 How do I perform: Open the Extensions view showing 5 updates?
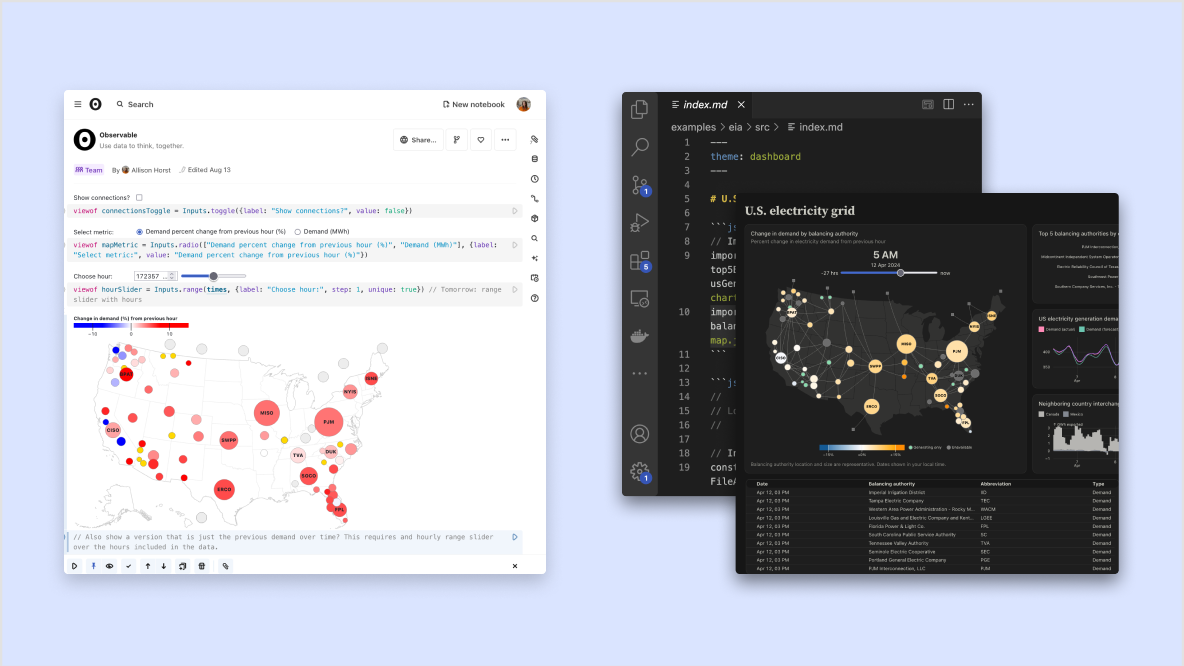point(640,262)
